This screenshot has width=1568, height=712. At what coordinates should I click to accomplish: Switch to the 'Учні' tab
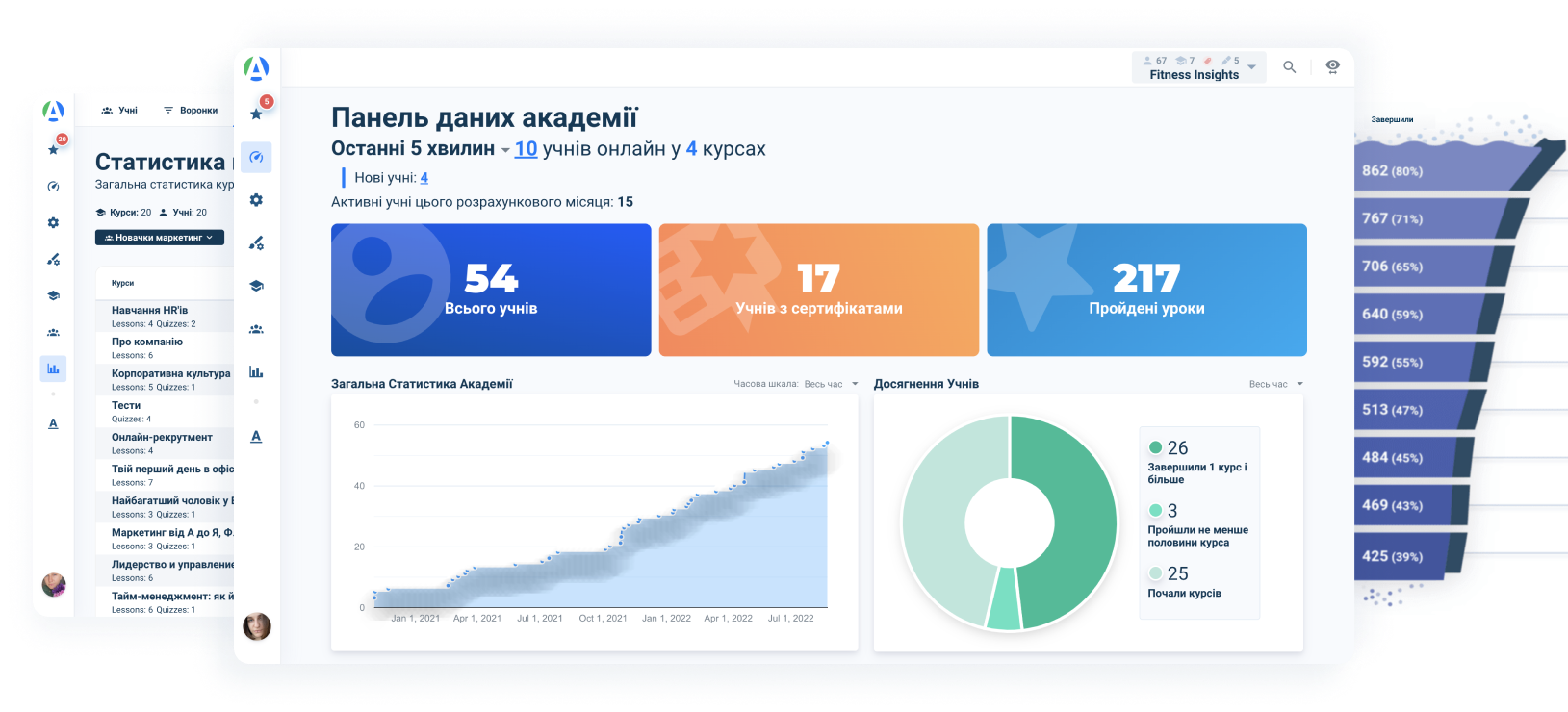click(120, 111)
